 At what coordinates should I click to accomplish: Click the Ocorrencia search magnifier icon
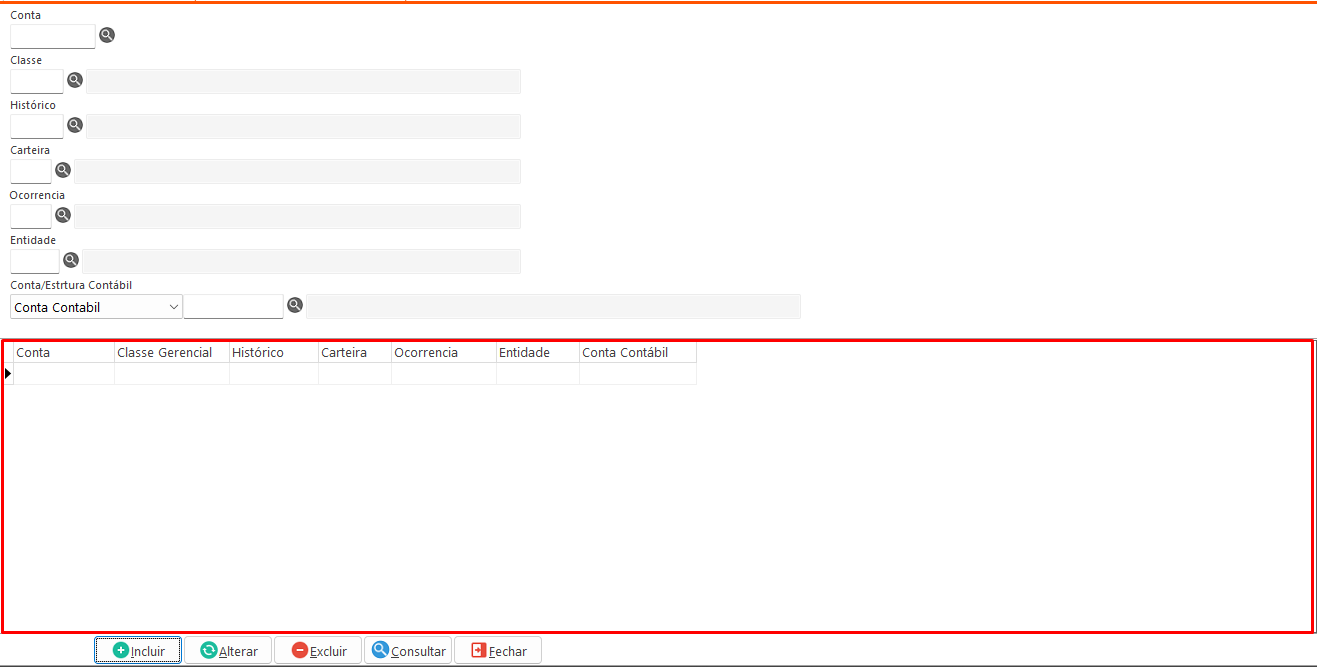point(63,215)
